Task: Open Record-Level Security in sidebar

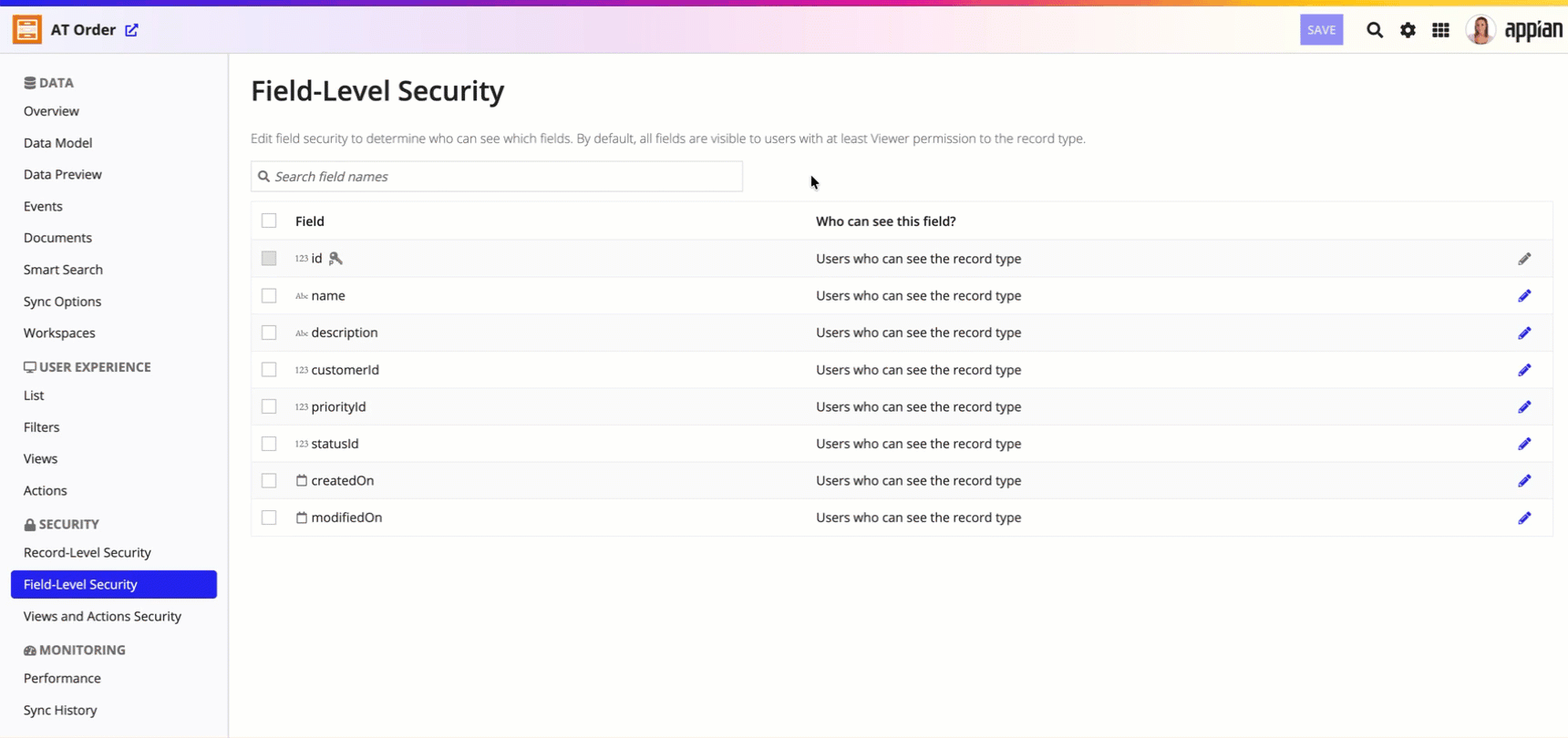Action: pos(88,553)
